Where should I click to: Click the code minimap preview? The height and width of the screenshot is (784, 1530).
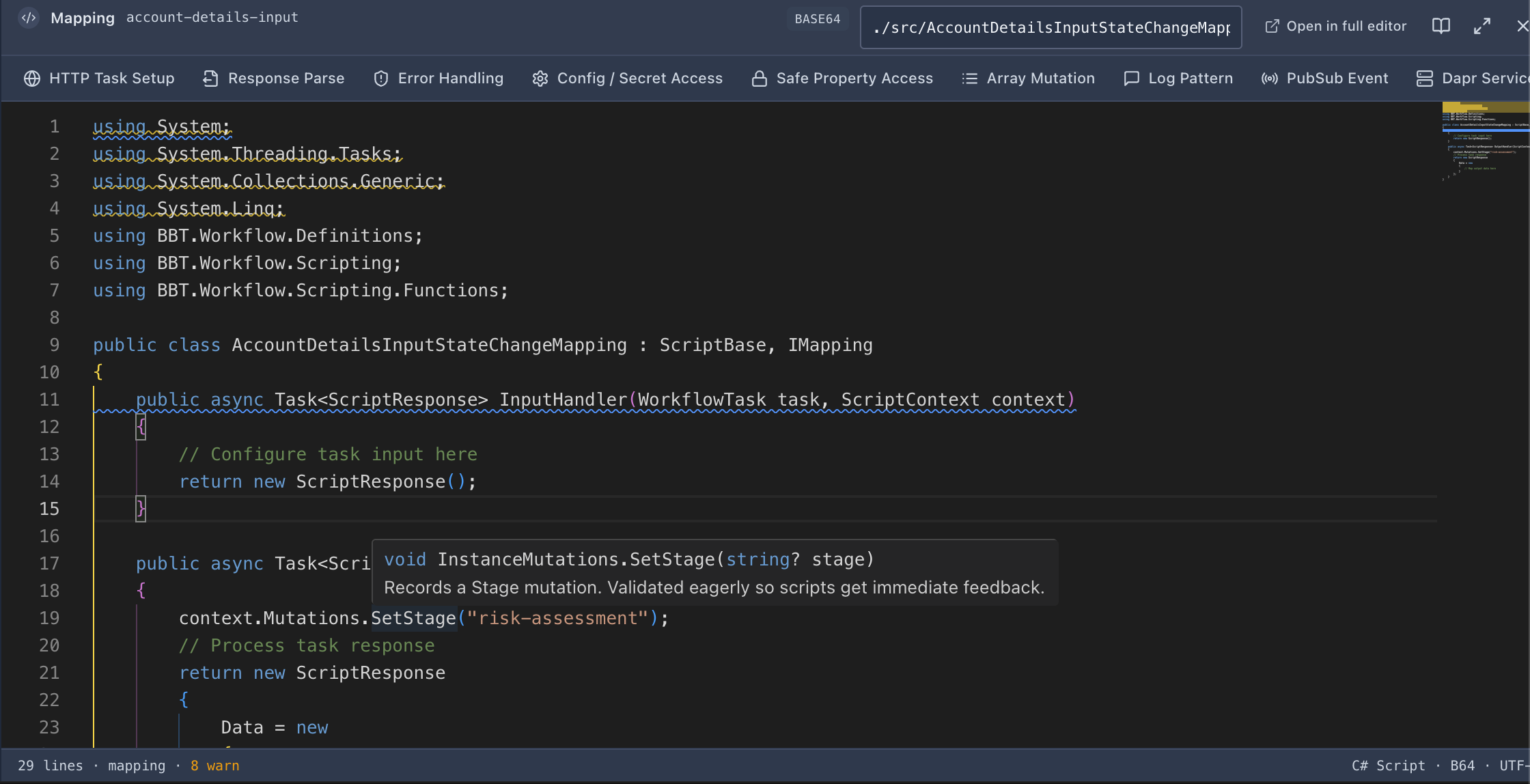[x=1486, y=142]
